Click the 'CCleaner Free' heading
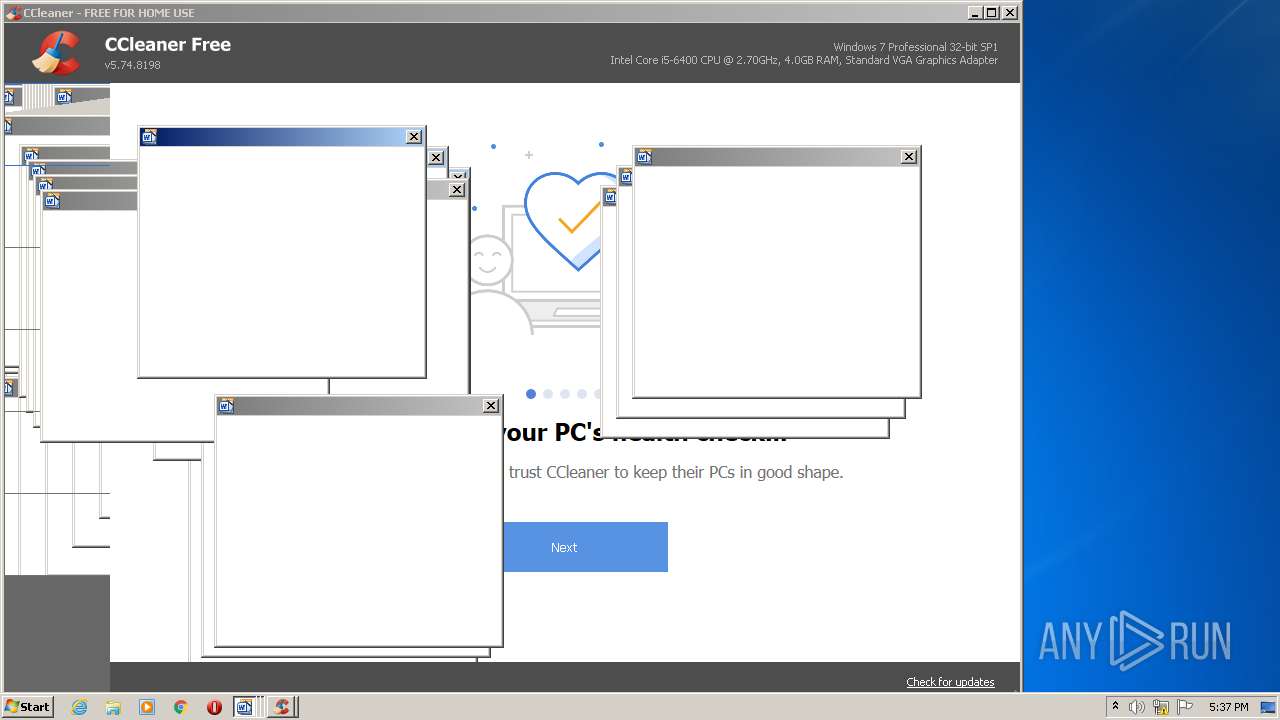 [x=168, y=44]
